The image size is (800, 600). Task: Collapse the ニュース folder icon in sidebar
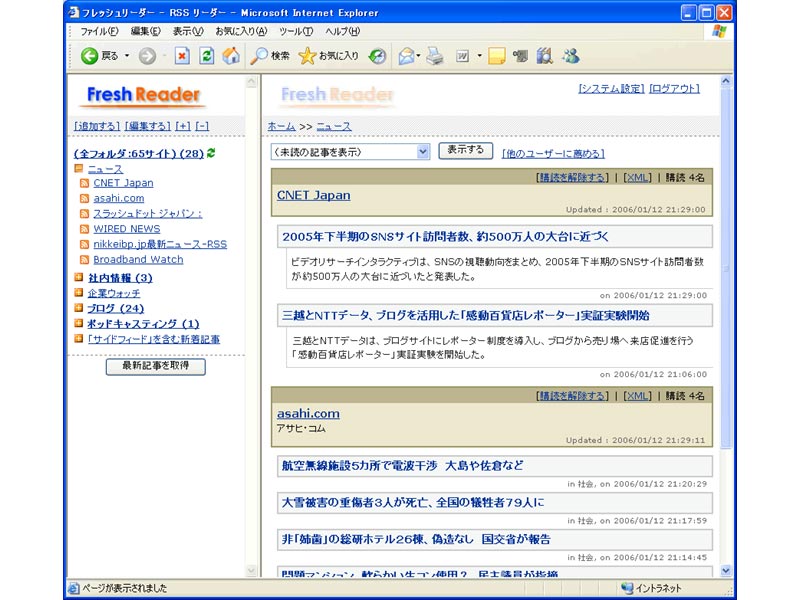(79, 168)
